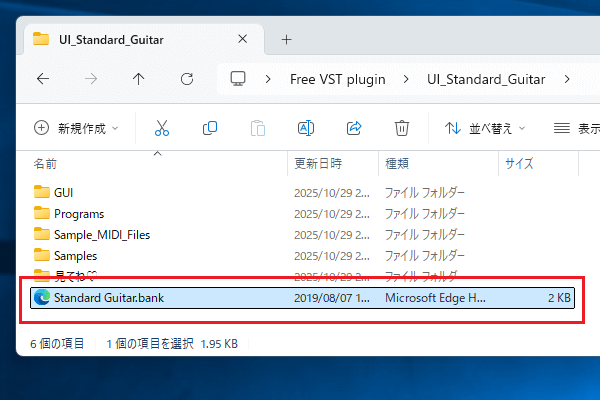Add a new tab with plus button

click(x=286, y=39)
